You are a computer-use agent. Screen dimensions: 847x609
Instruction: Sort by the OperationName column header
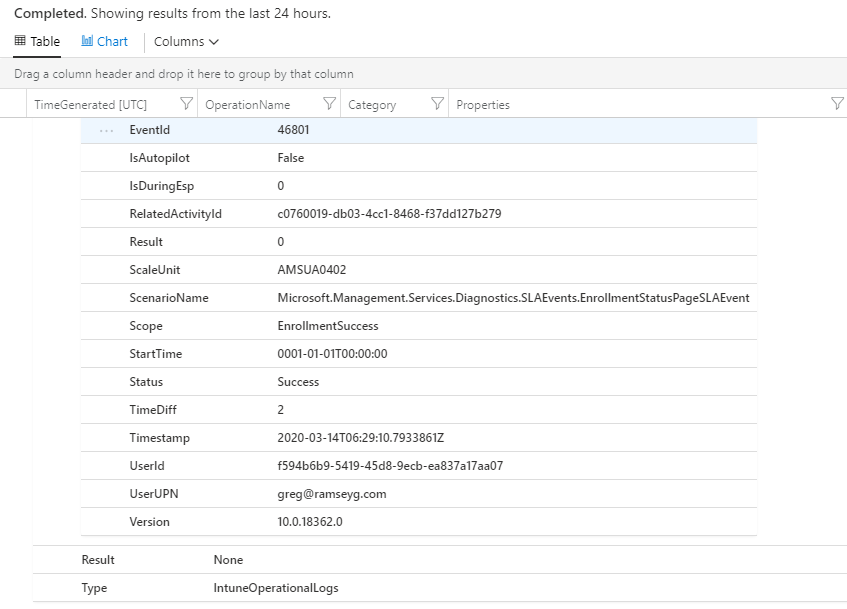(x=247, y=105)
